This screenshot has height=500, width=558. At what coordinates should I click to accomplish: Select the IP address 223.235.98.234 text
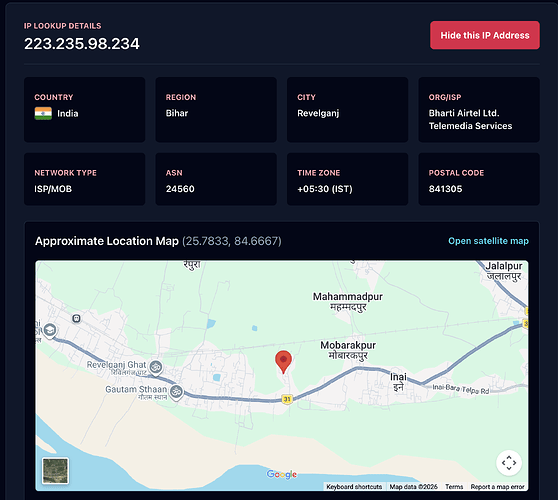click(81, 44)
